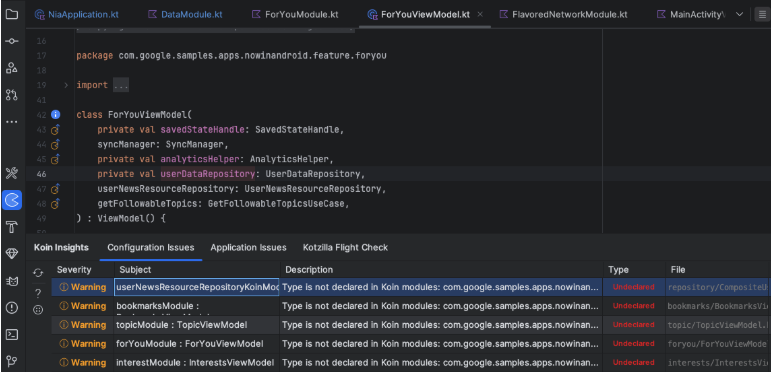This screenshot has height=372, width=771.
Task: Switch to ForYouModule.kt tab
Action: 295,14
